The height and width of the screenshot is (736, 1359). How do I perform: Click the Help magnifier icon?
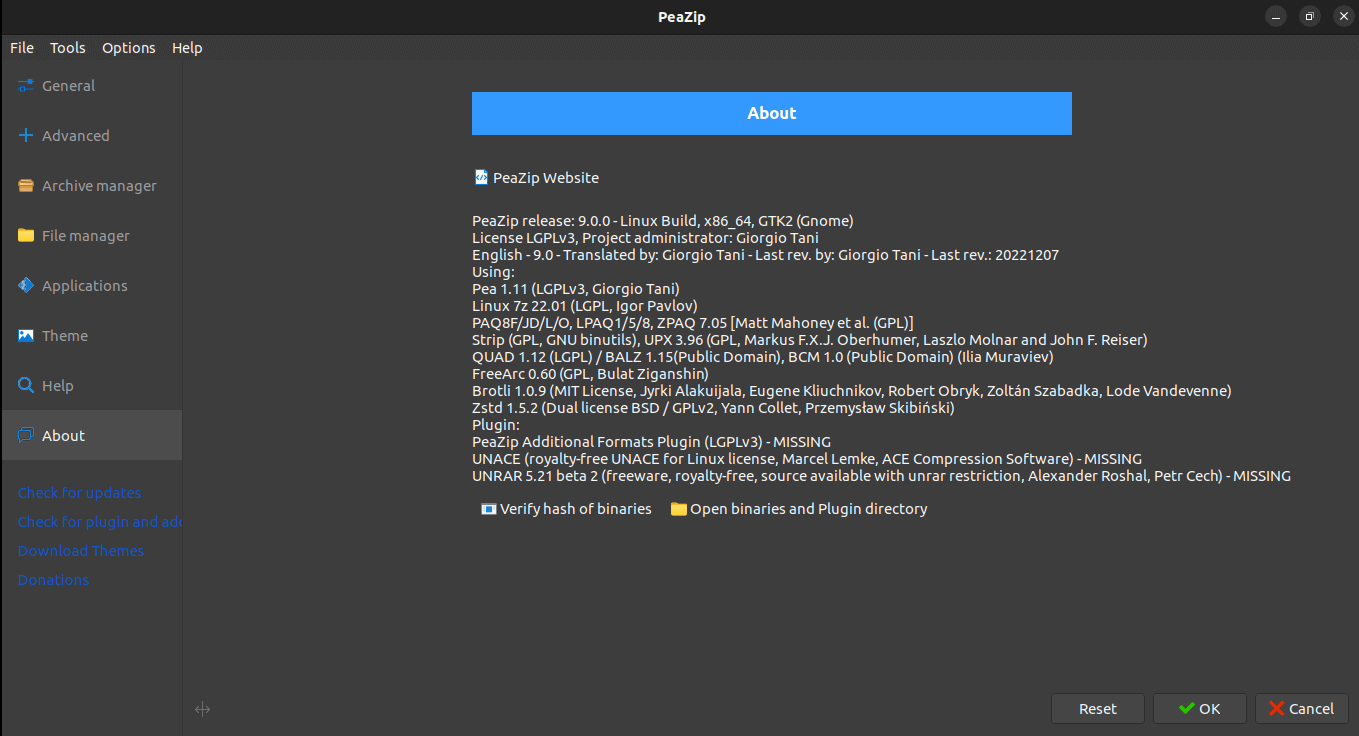coord(26,386)
